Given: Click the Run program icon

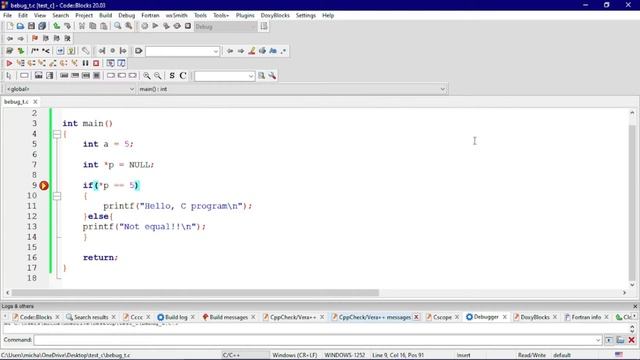Looking at the screenshot, I should tap(155, 26).
